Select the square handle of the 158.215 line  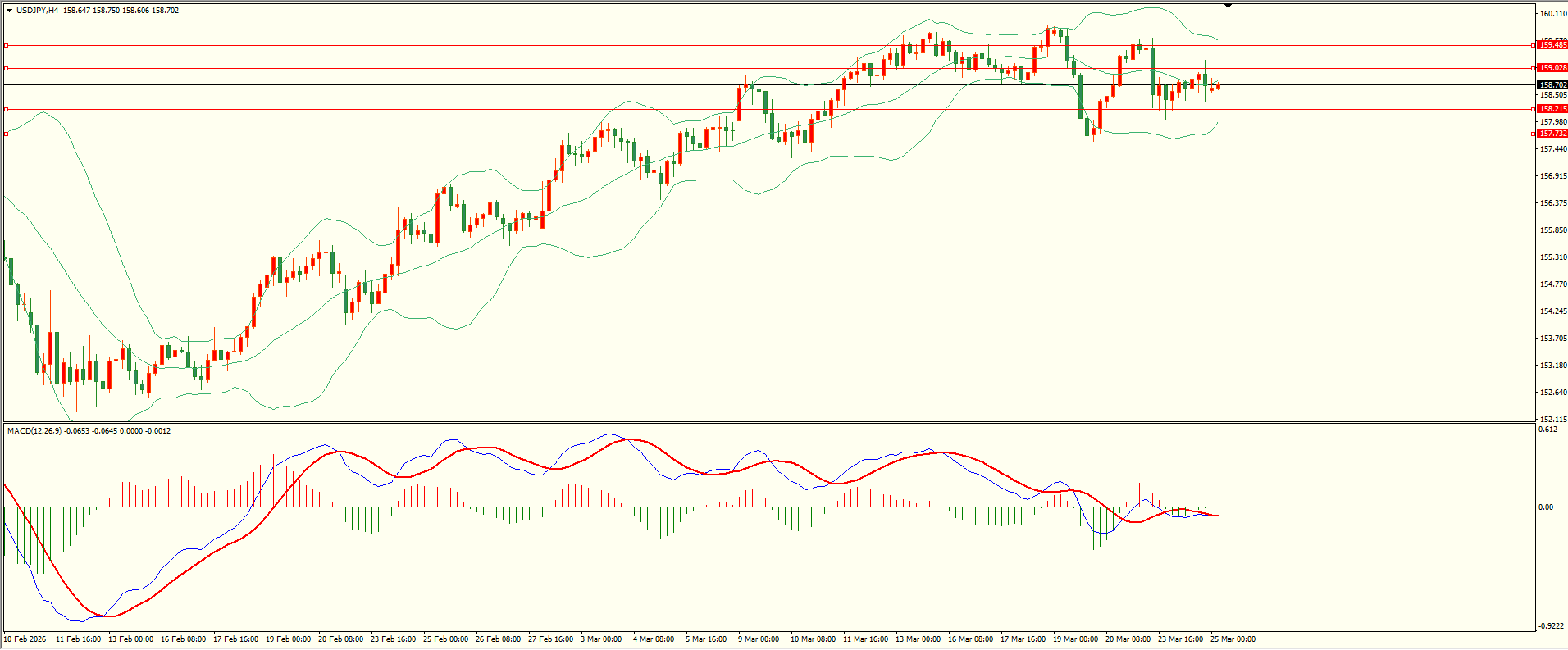point(7,109)
